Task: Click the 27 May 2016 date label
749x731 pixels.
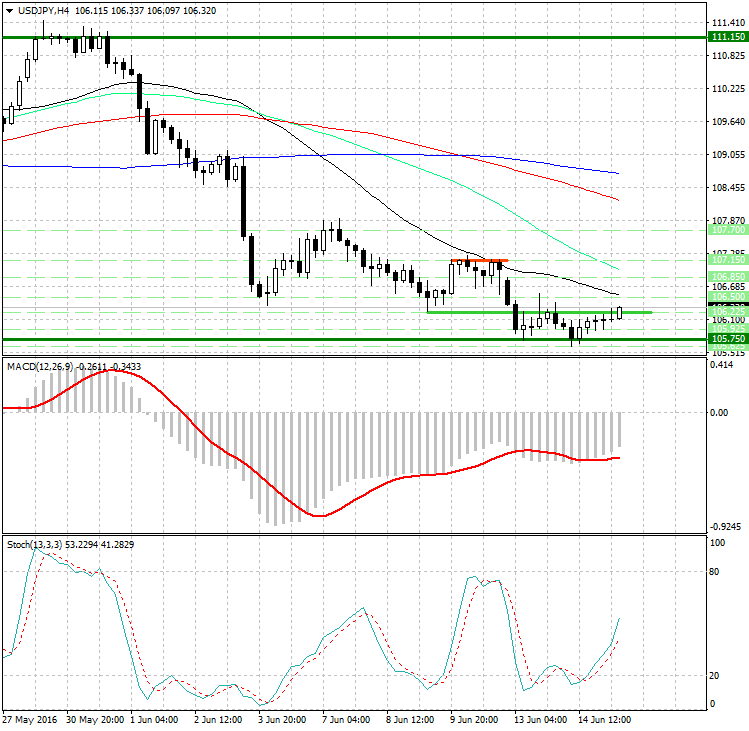Action: 30,720
